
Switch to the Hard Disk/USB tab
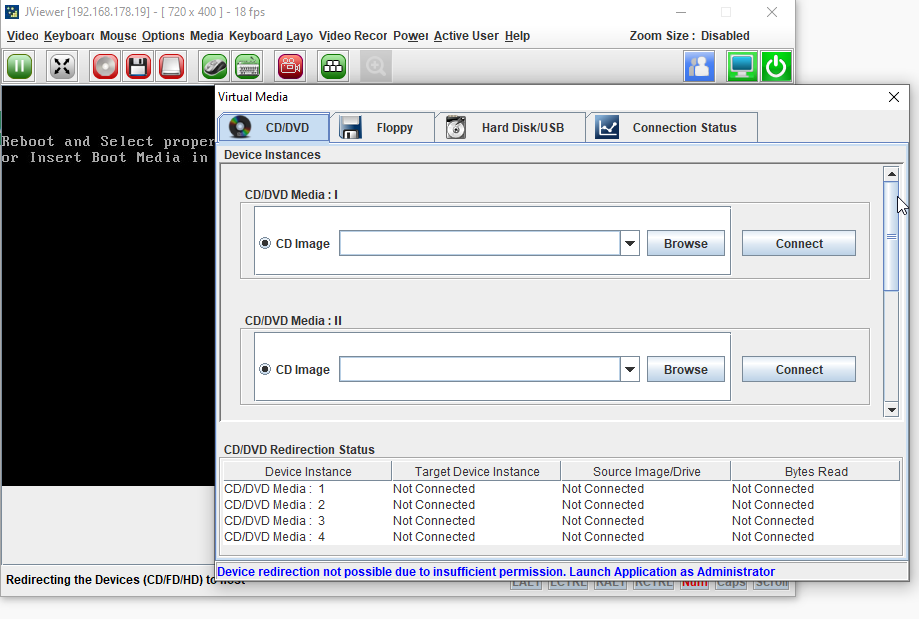coord(509,128)
